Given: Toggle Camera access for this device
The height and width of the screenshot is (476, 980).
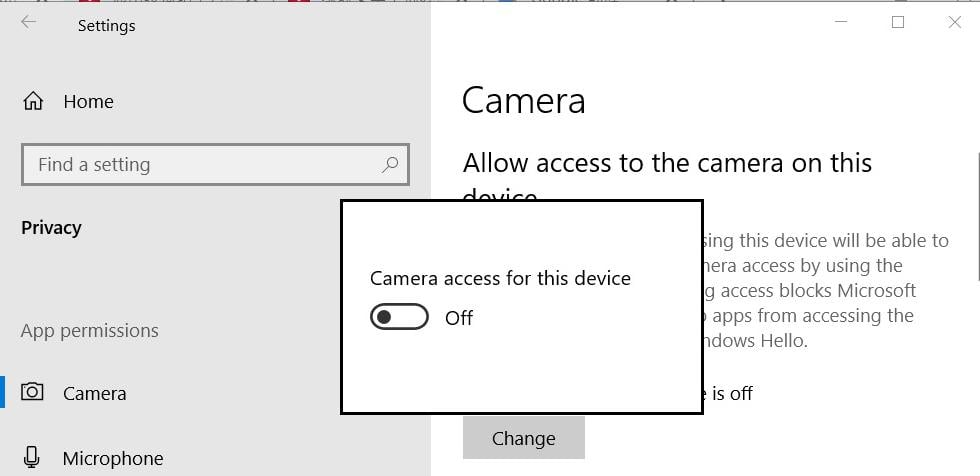Looking at the screenshot, I should (399, 317).
